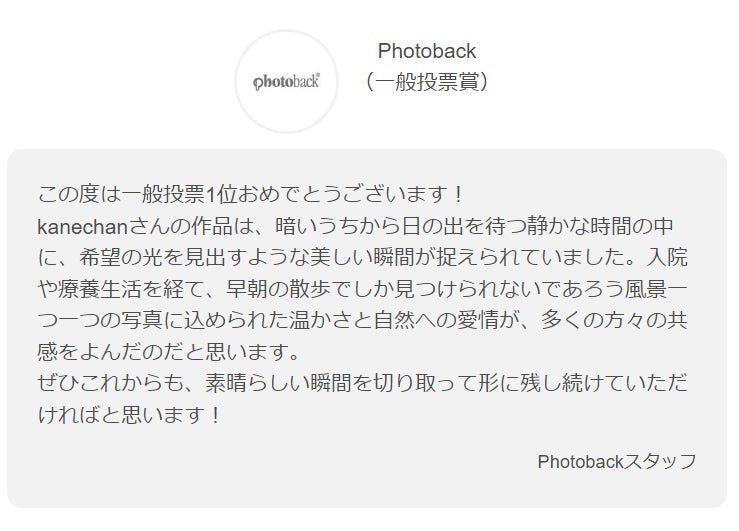Click the word 入院 at line end

click(667, 258)
